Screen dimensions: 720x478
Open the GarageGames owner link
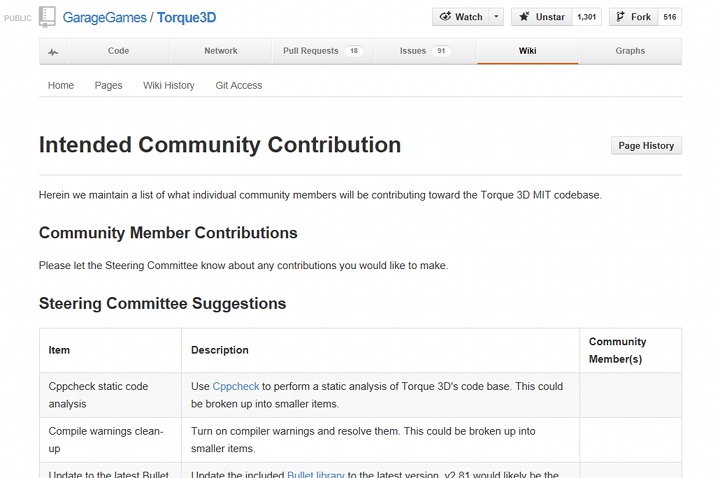click(103, 18)
